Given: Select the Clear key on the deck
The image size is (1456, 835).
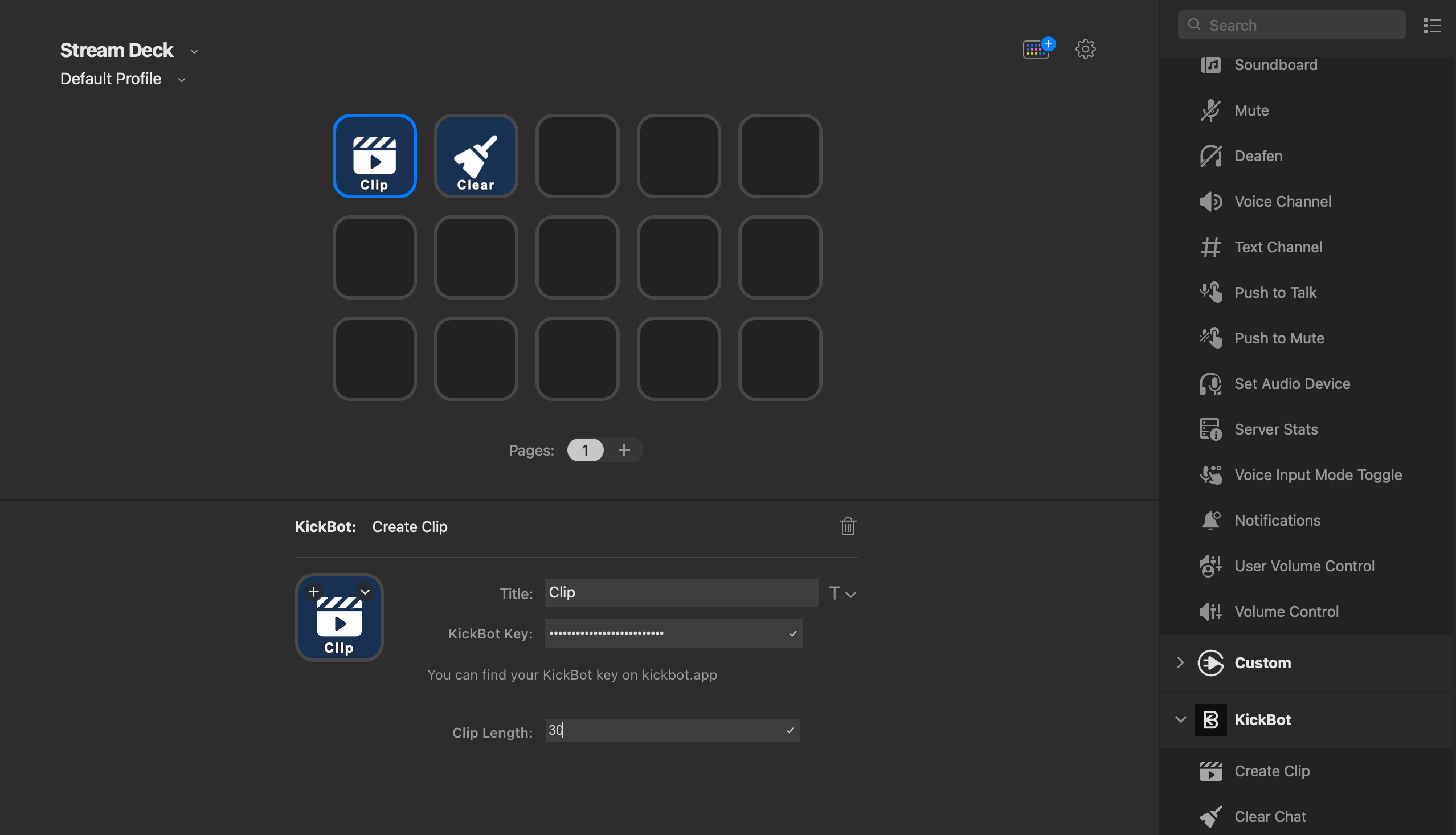Looking at the screenshot, I should pyautogui.click(x=476, y=156).
